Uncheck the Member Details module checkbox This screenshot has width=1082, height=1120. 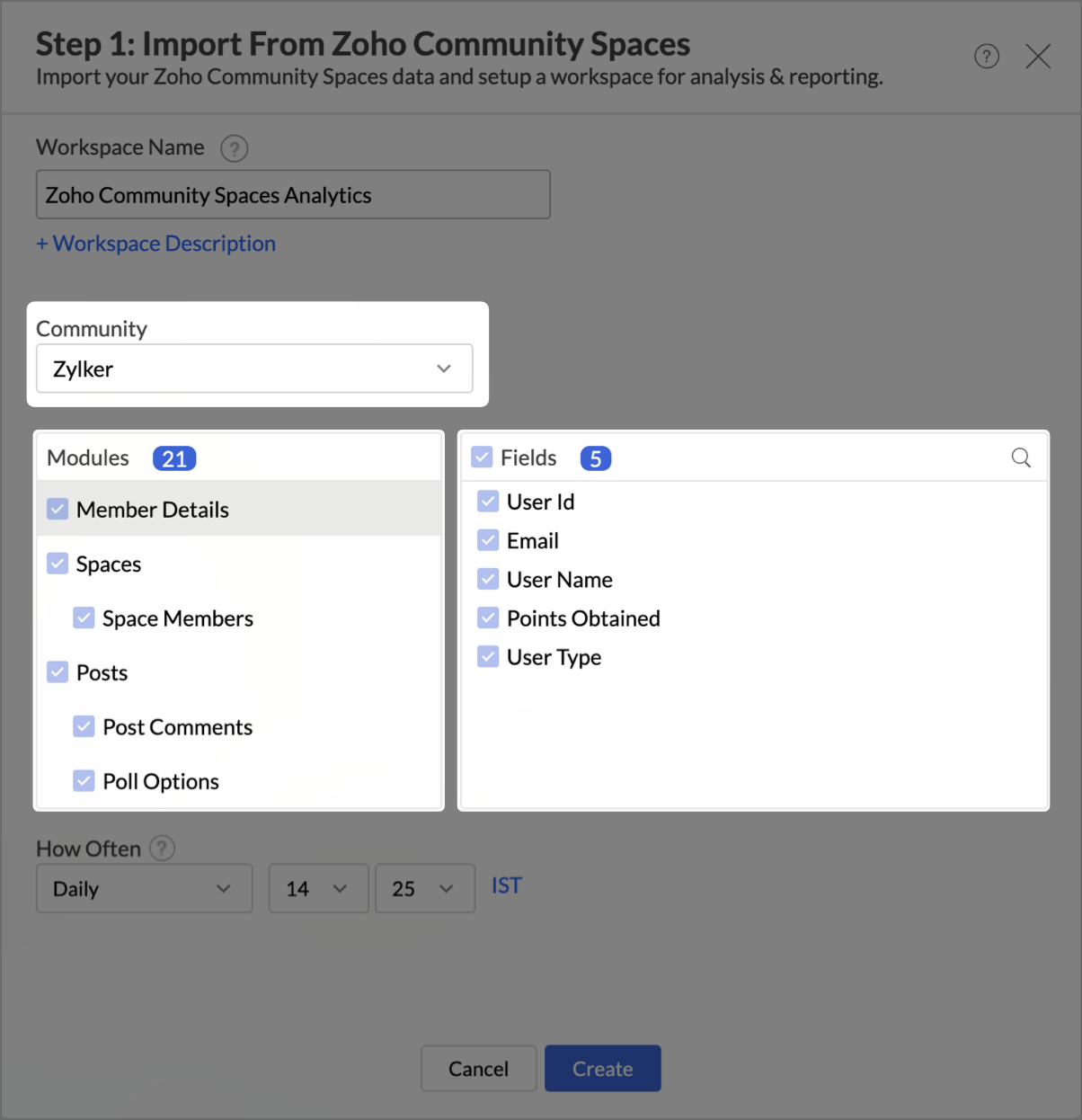click(58, 510)
